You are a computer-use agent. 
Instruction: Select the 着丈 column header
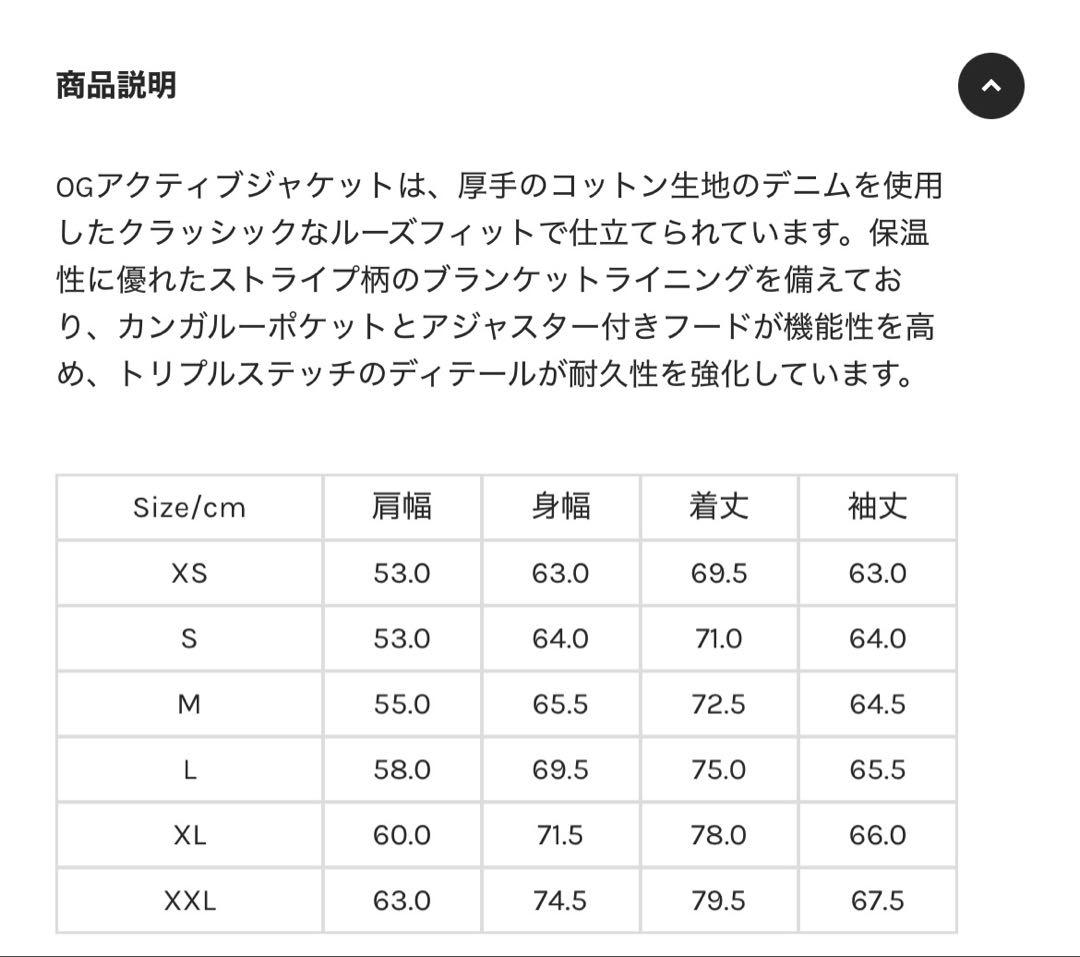click(x=718, y=507)
